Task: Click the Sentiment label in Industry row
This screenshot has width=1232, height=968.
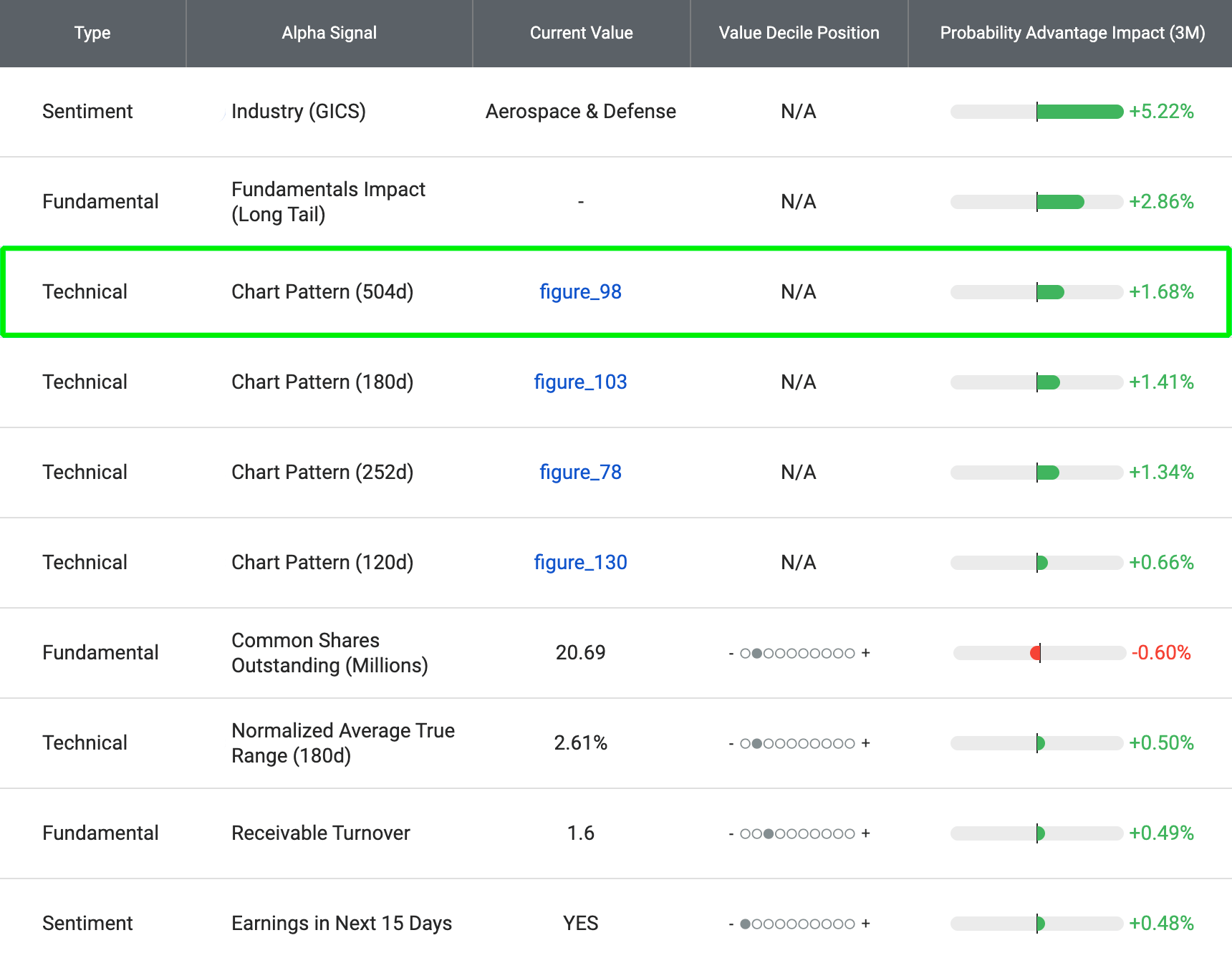Action: click(x=87, y=112)
